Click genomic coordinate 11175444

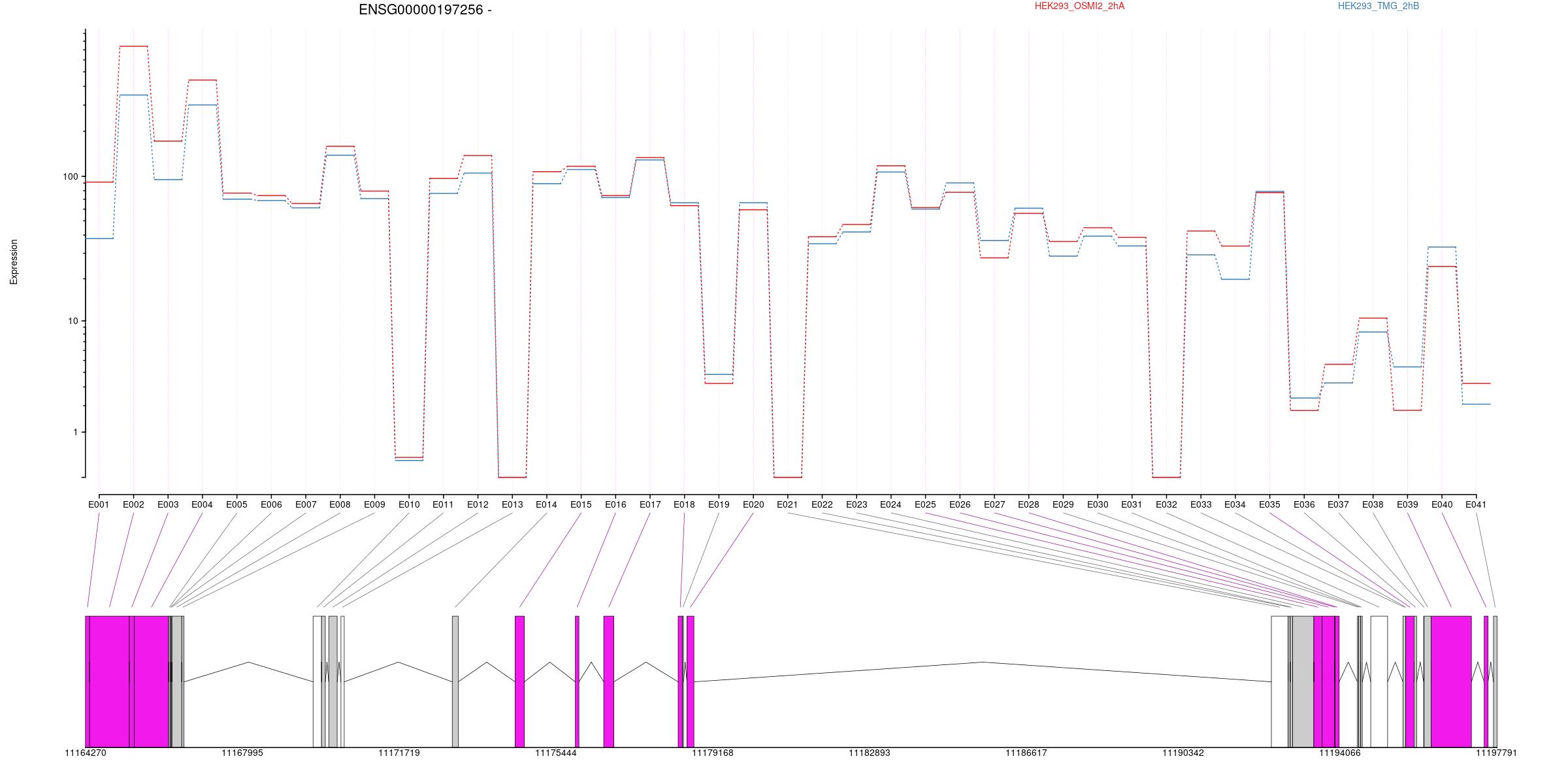[556, 753]
